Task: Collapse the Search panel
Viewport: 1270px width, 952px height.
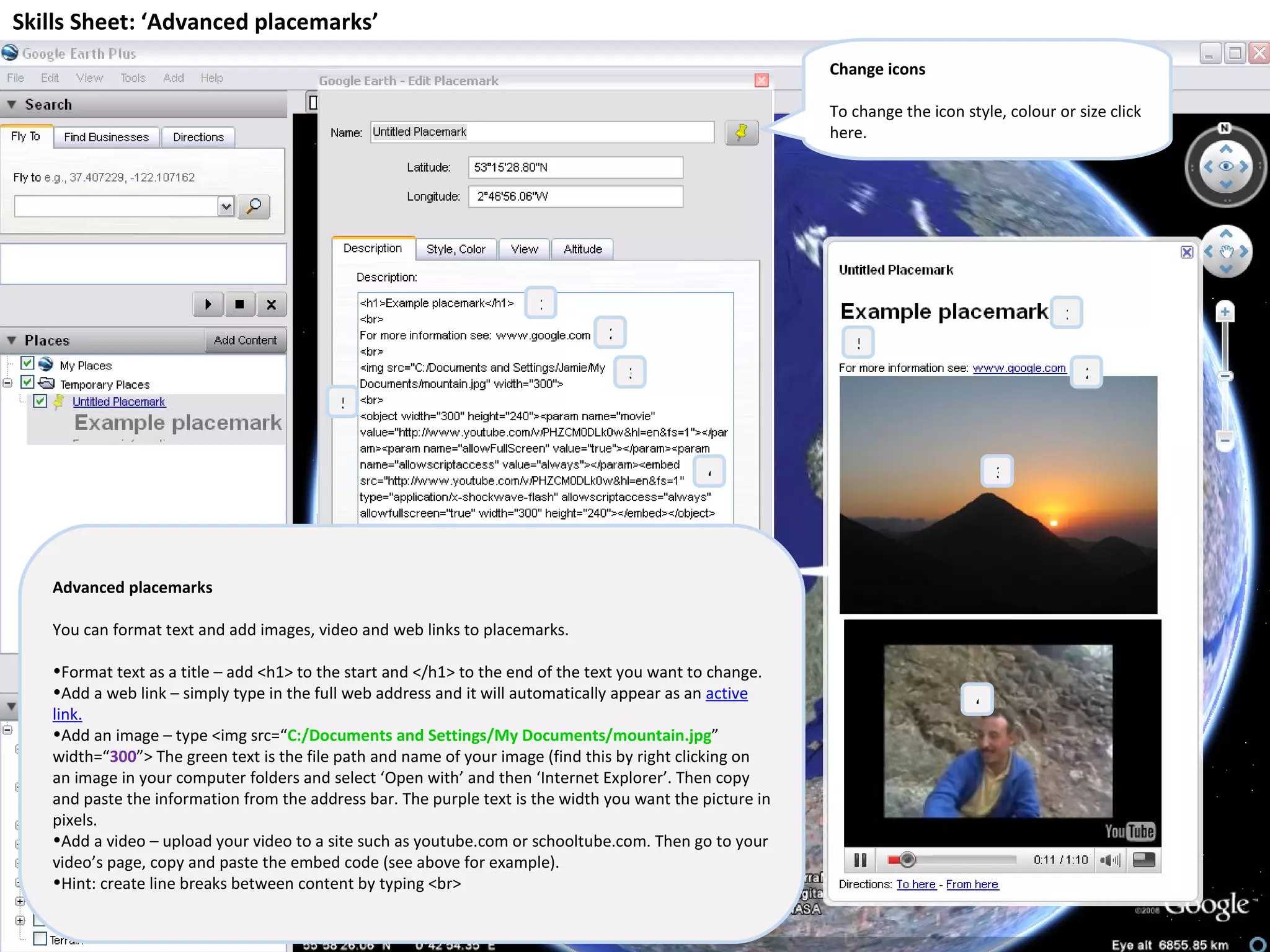Action: [x=12, y=105]
